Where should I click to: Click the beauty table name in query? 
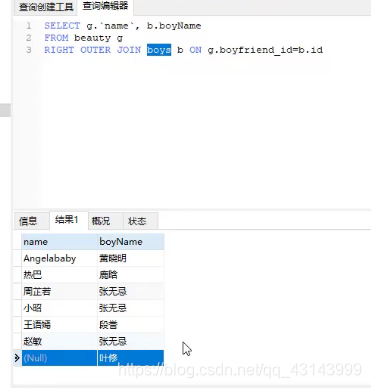(92, 38)
